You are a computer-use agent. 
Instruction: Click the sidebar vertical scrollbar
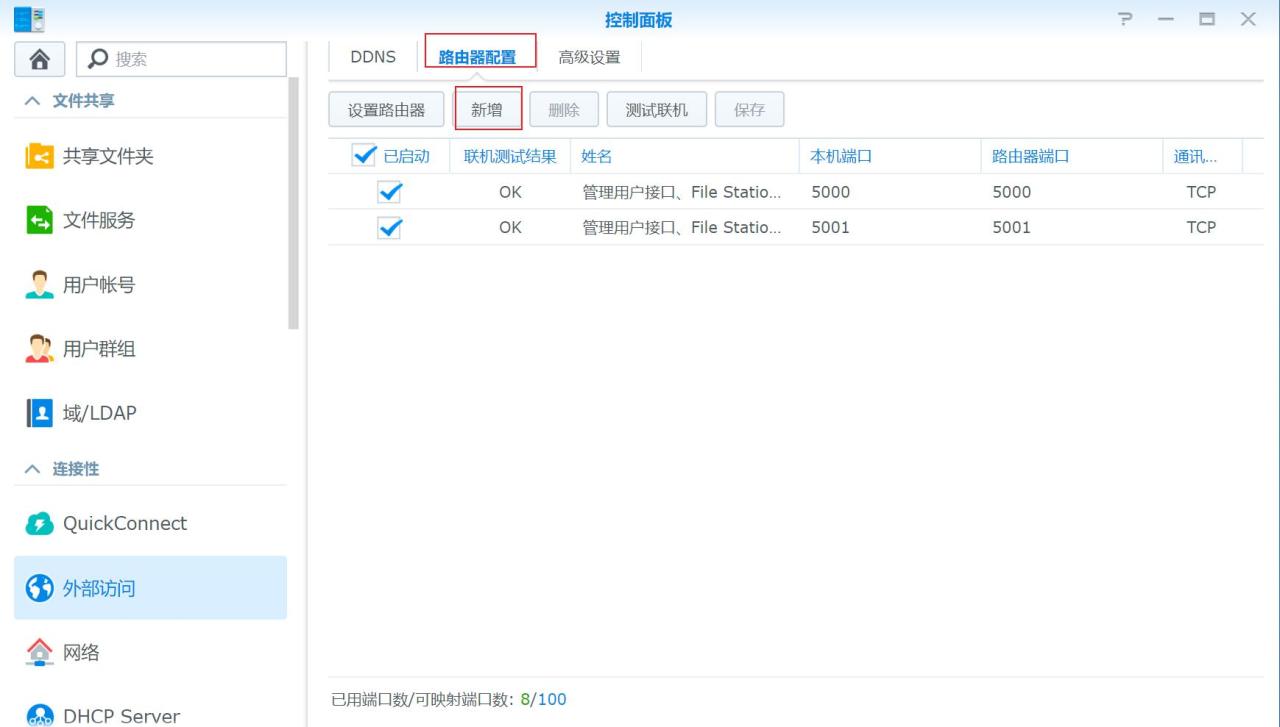[293, 203]
